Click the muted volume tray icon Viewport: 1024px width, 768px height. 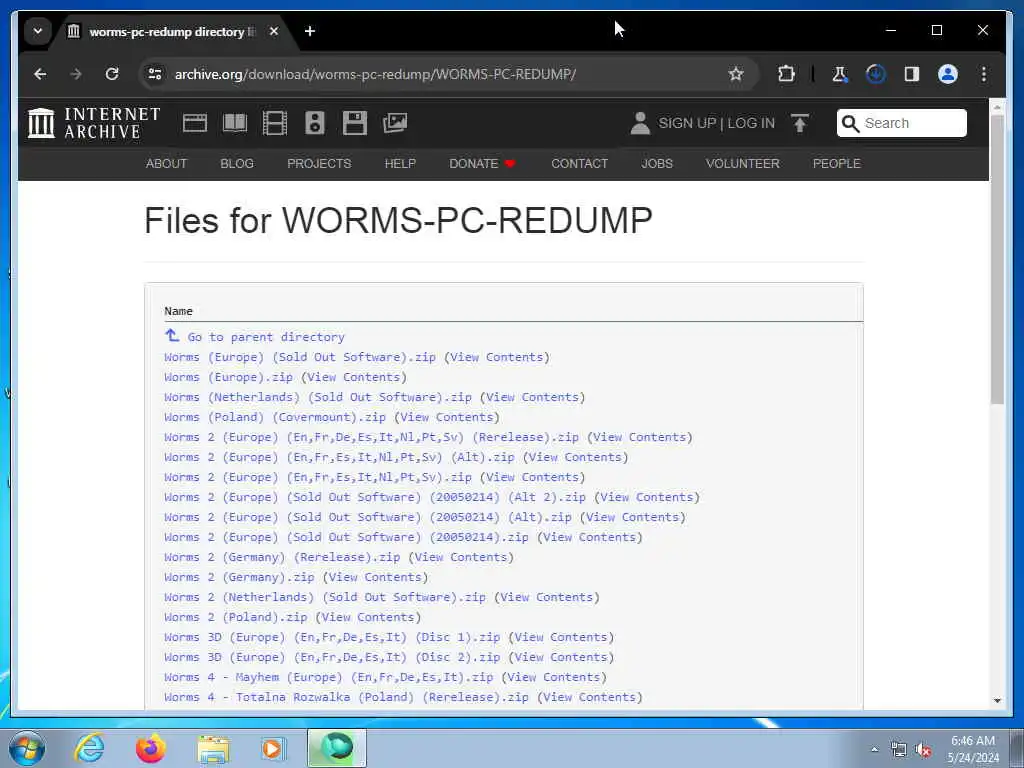pyautogui.click(x=923, y=750)
